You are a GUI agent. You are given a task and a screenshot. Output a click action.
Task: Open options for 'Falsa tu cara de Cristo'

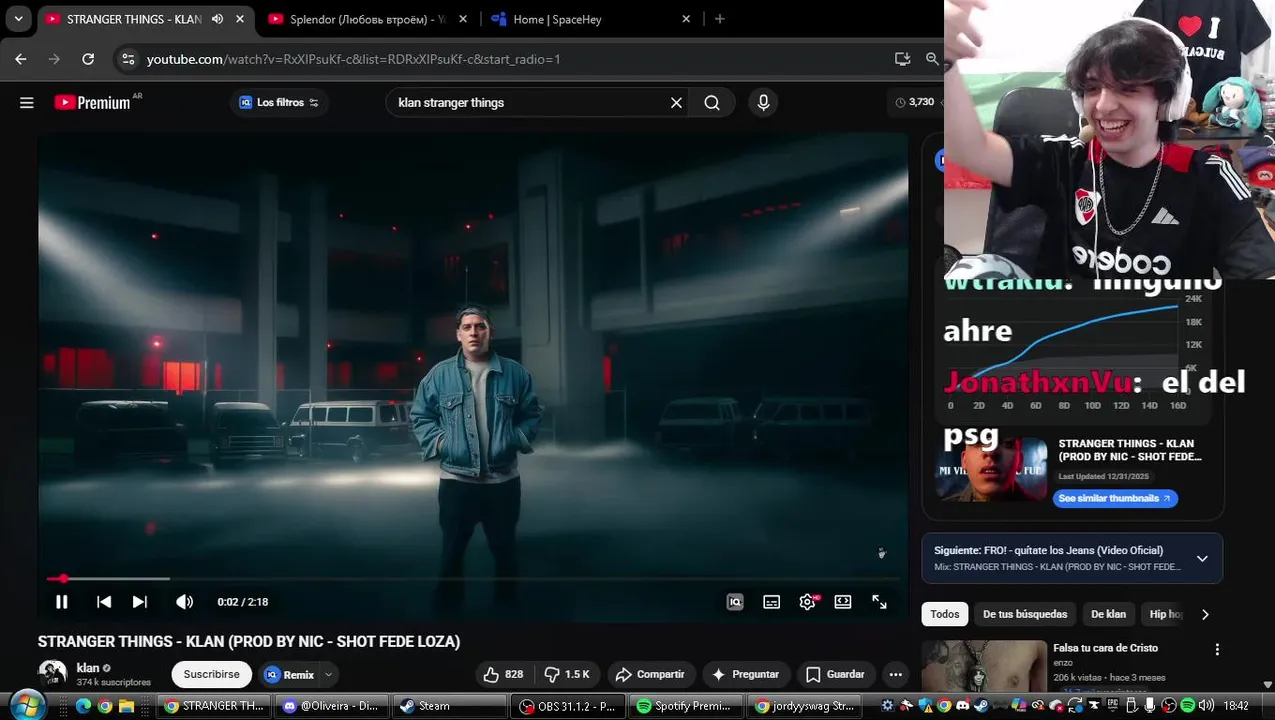(x=1217, y=649)
